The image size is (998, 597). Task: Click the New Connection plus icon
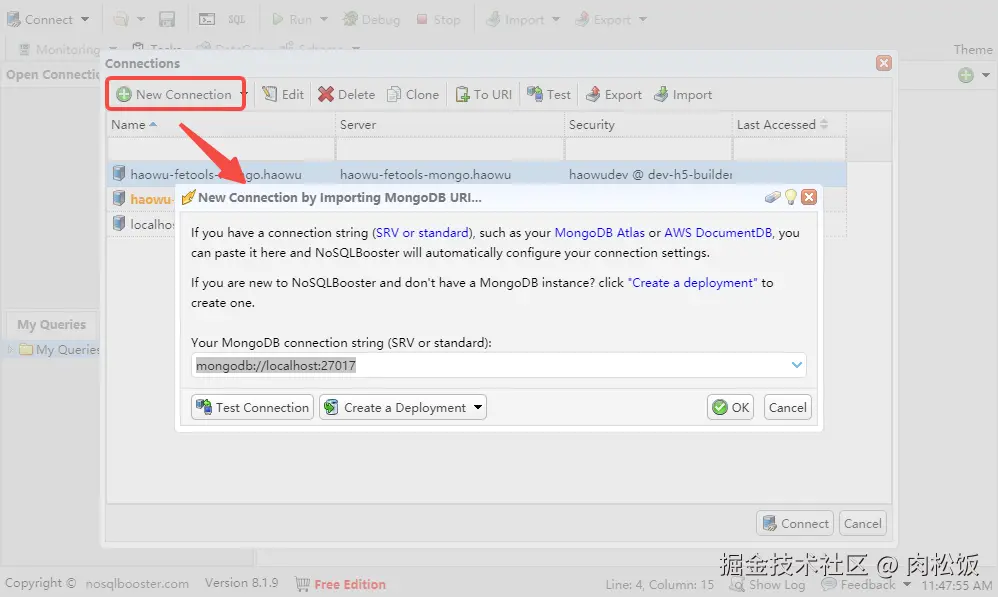(124, 94)
